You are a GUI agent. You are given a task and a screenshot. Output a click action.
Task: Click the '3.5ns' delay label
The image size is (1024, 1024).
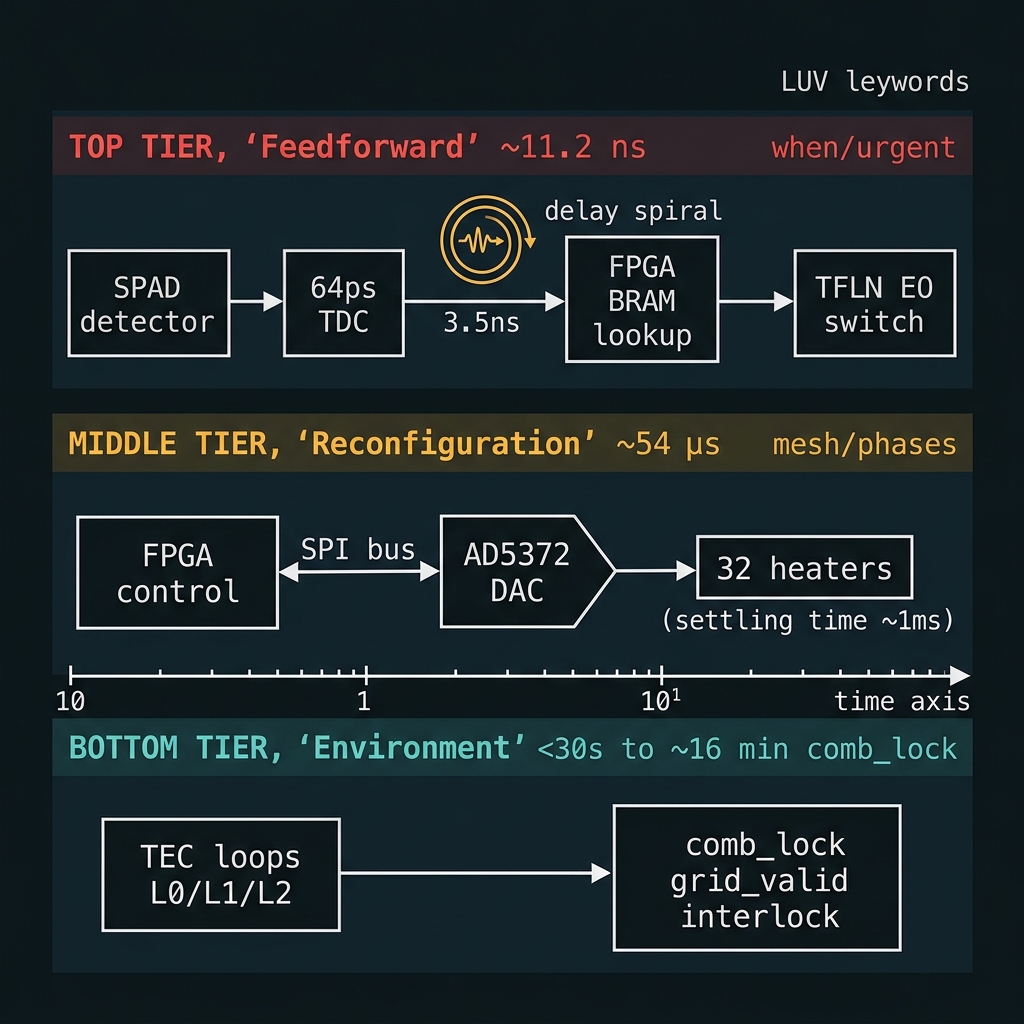(481, 322)
